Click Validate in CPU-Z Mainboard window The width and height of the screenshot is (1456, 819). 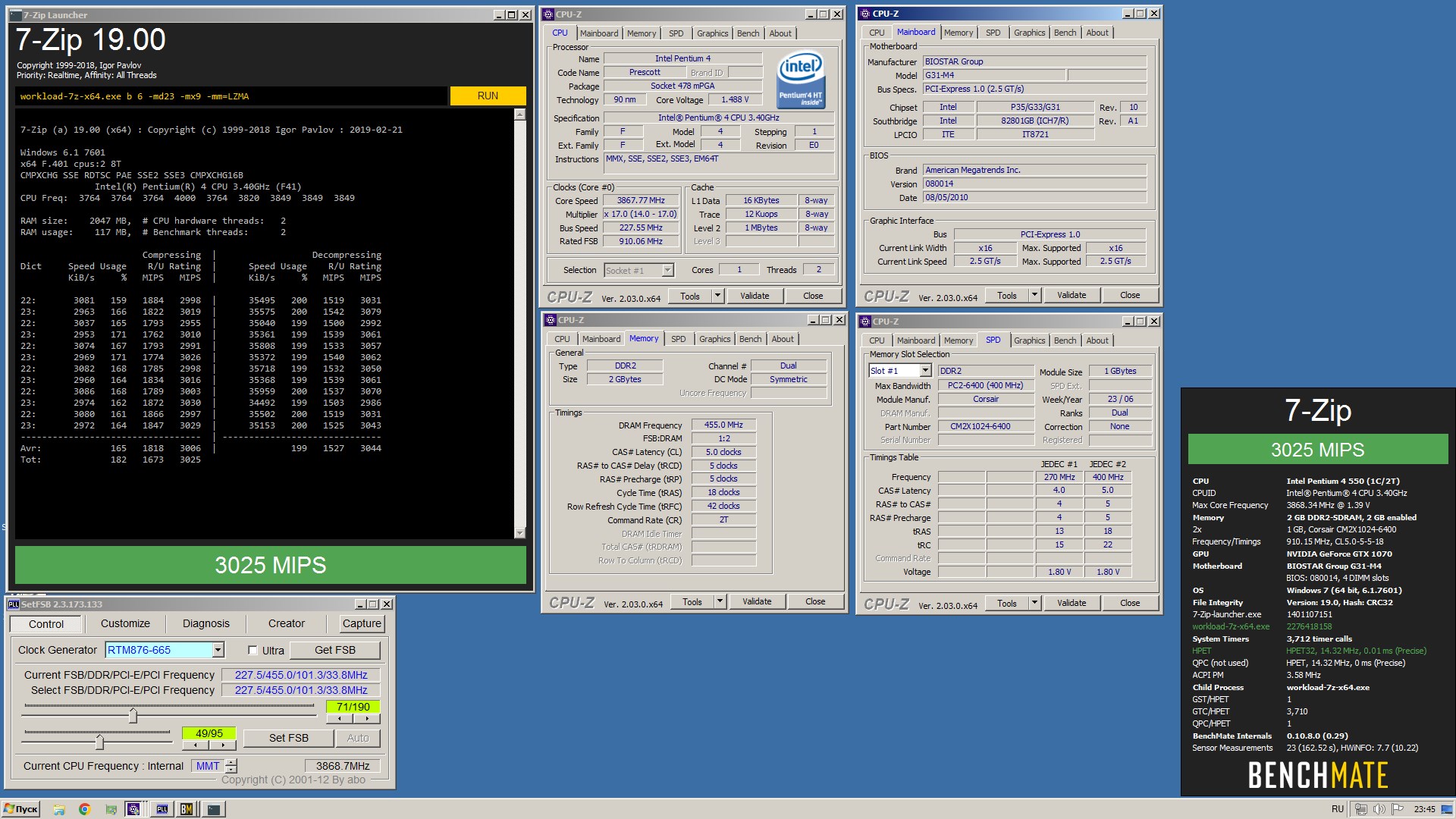point(1072,295)
